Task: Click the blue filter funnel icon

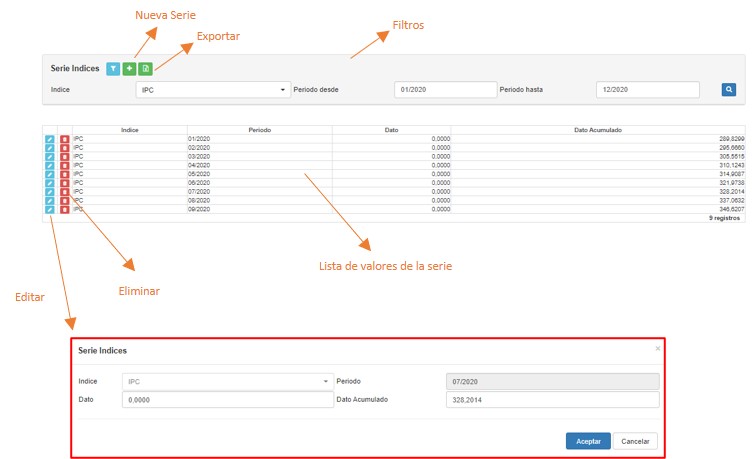Action: pyautogui.click(x=113, y=68)
